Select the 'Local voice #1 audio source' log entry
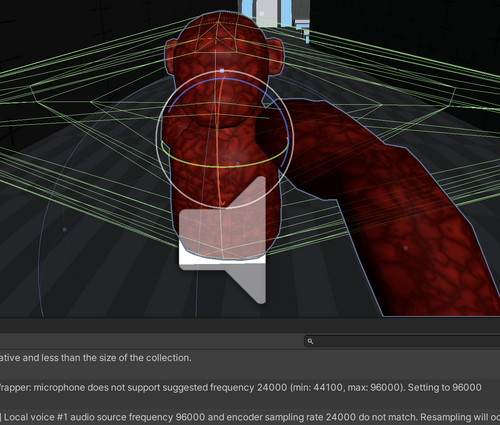 pyautogui.click(x=250, y=417)
